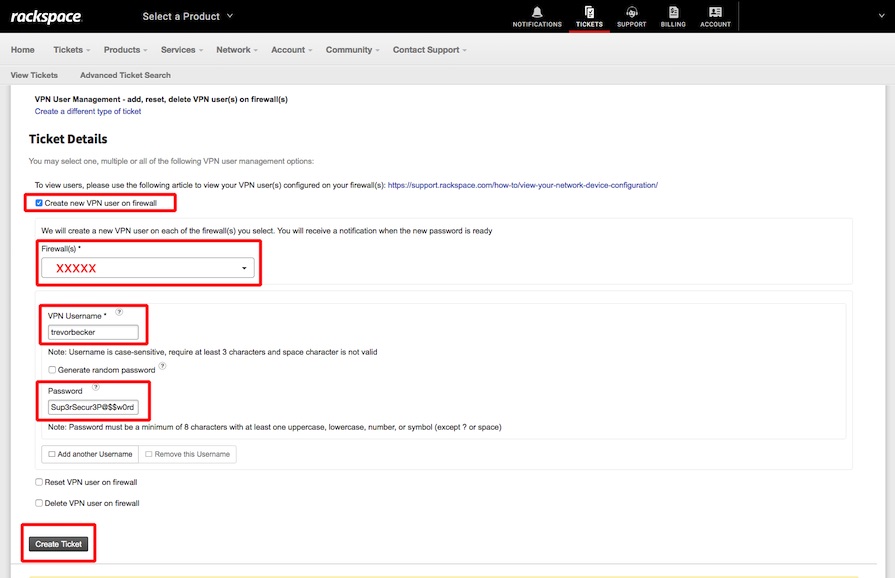This screenshot has width=895, height=578.
Task: Uncheck Create new VPN user on firewall
Action: pos(39,203)
